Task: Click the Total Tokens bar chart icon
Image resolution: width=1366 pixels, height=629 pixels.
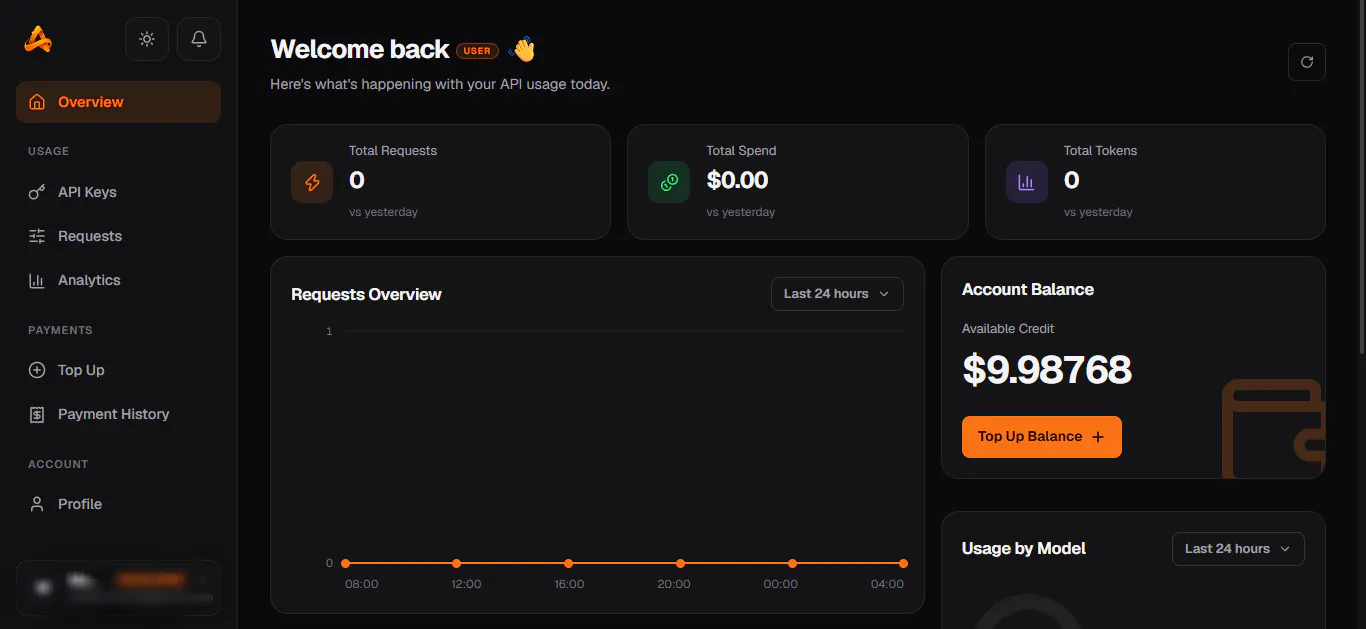Action: coord(1026,182)
